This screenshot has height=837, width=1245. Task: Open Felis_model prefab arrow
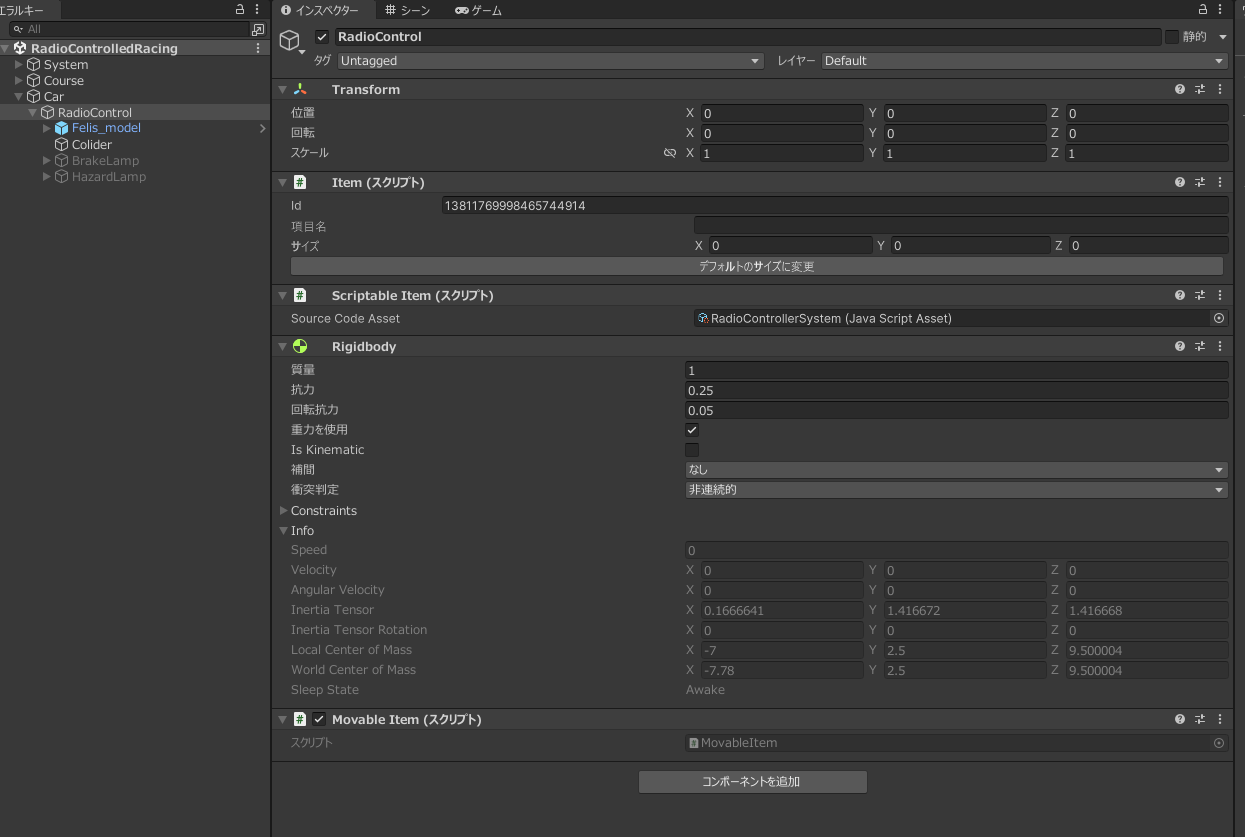263,128
